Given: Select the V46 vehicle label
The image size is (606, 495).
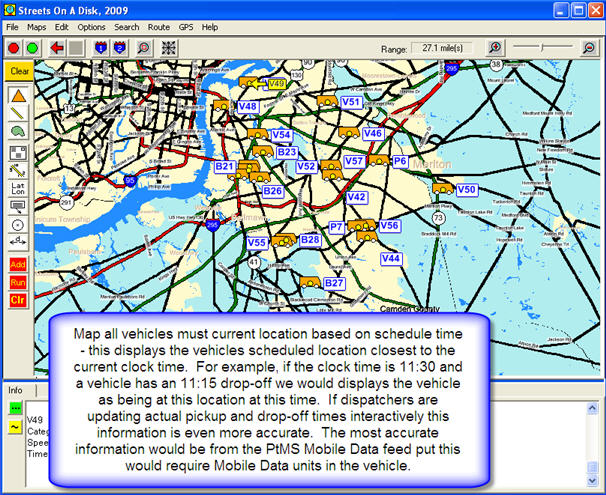Looking at the screenshot, I should coord(373,134).
